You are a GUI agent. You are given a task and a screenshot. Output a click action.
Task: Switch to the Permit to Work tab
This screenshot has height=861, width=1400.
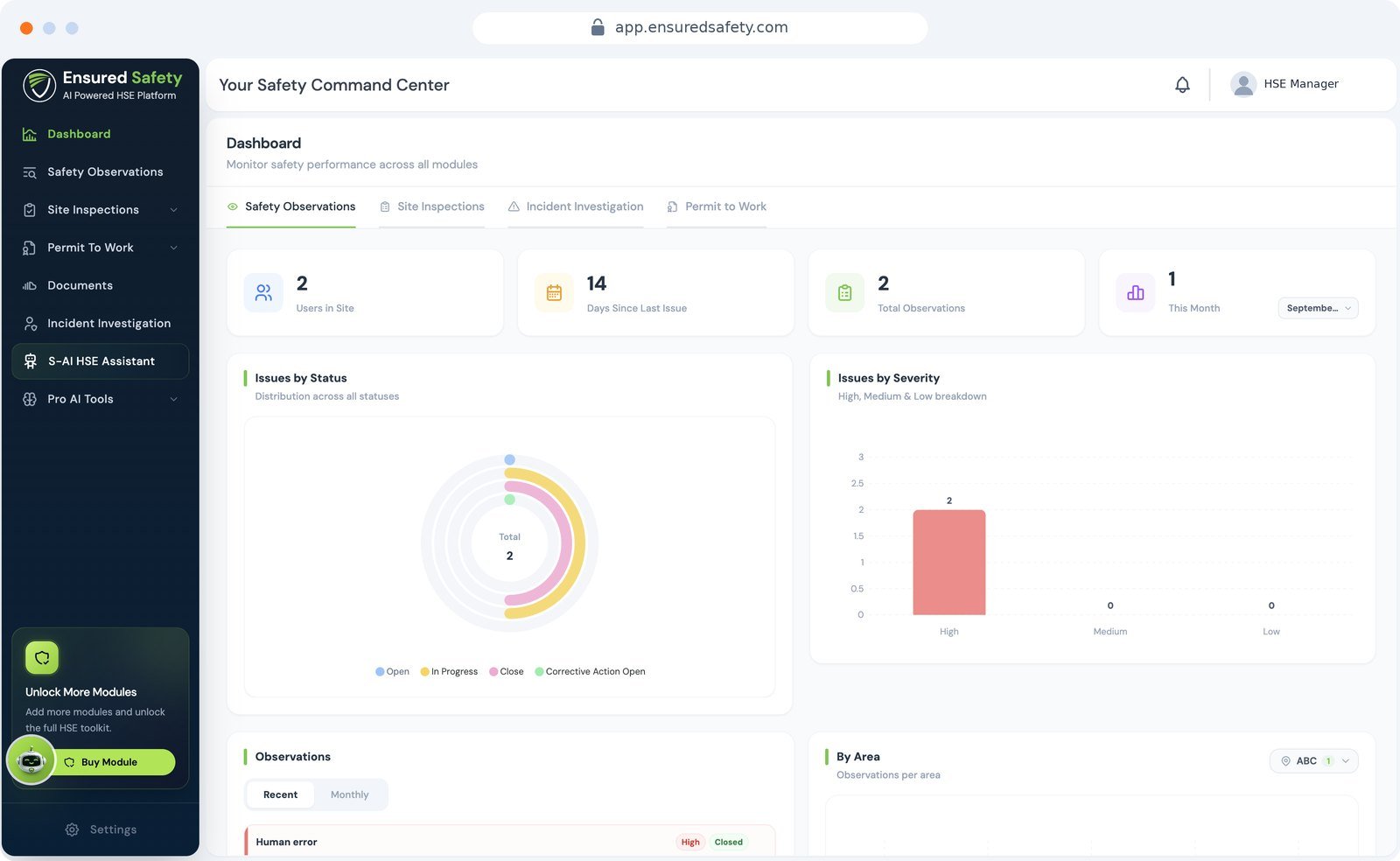click(717, 207)
